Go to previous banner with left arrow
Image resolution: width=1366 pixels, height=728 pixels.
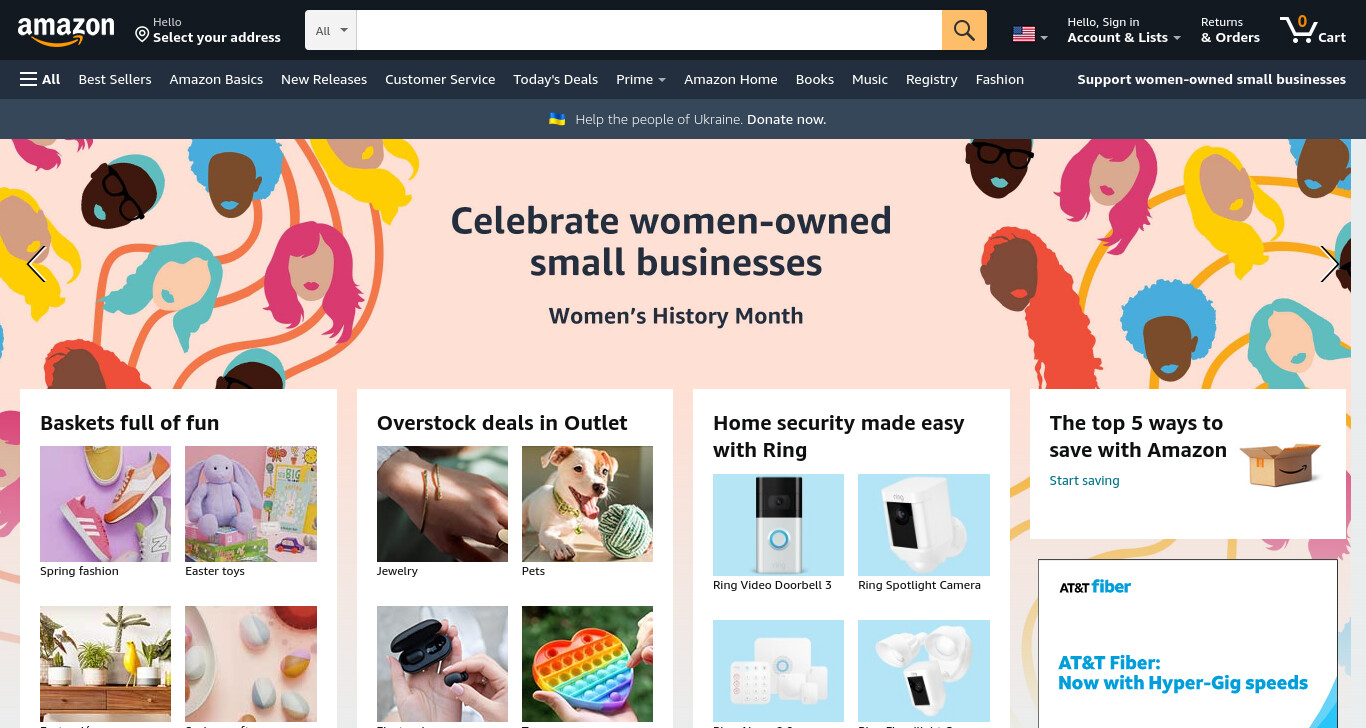[x=36, y=264]
